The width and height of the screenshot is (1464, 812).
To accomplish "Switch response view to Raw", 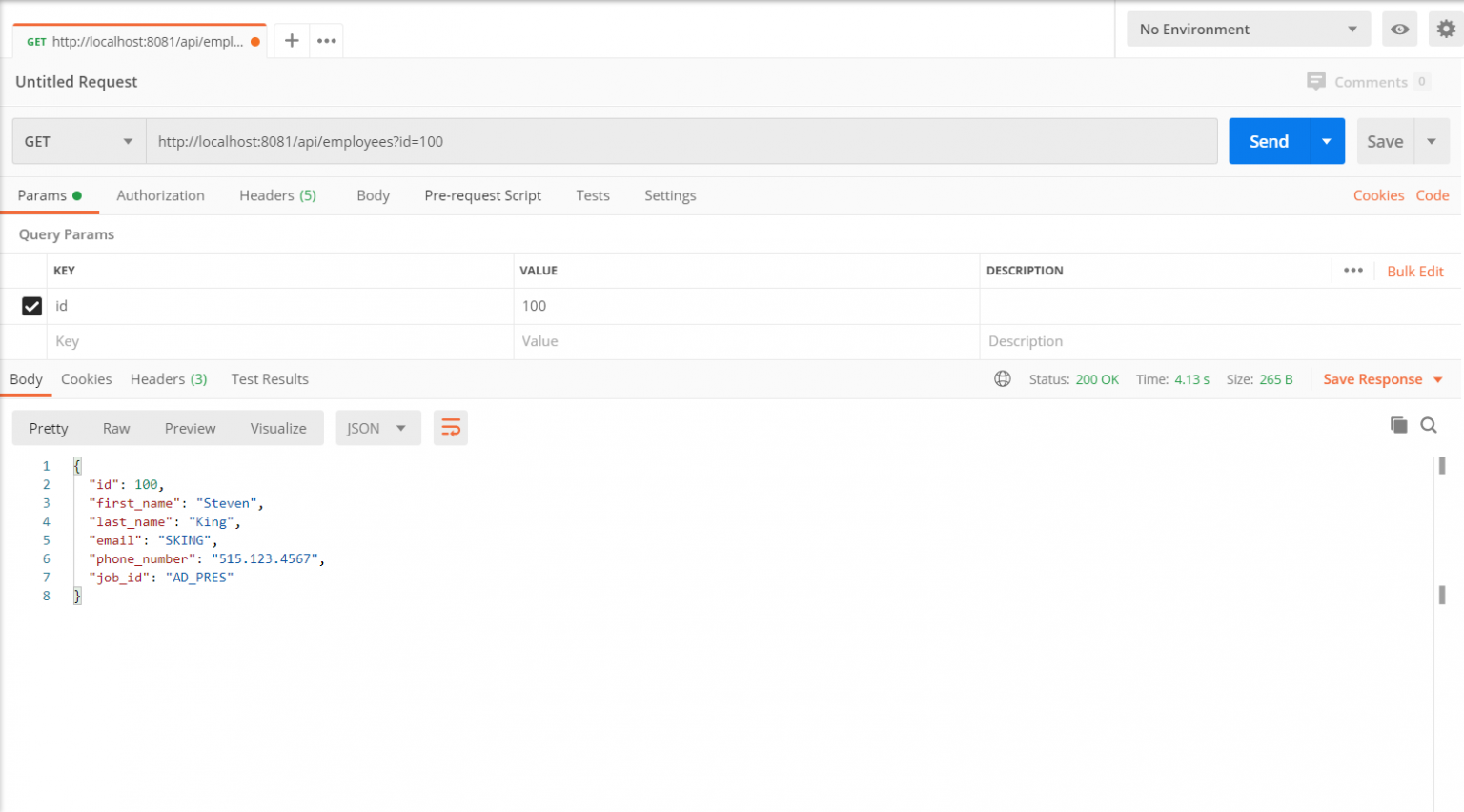I will 115,427.
